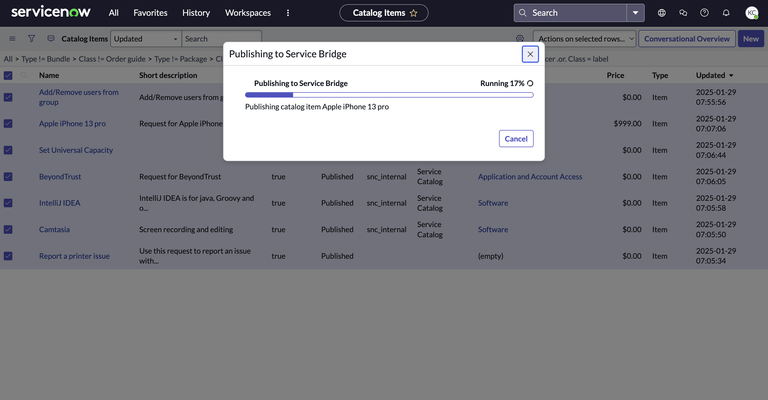
Task: Uncheck the BeyondTrust row checkbox
Action: 8,177
